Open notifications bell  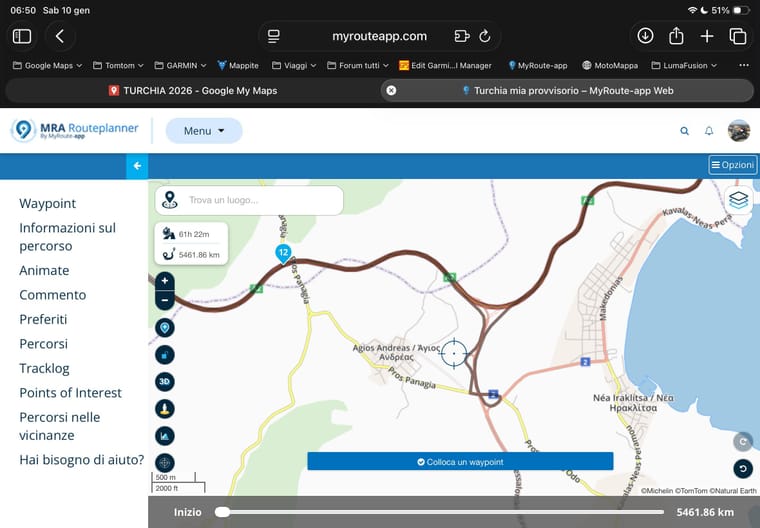click(x=709, y=131)
